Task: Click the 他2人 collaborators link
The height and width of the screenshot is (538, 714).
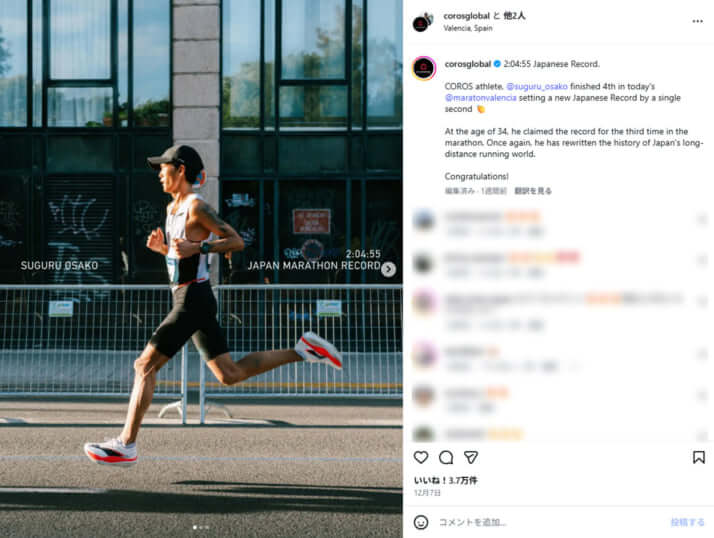Action: [x=514, y=15]
